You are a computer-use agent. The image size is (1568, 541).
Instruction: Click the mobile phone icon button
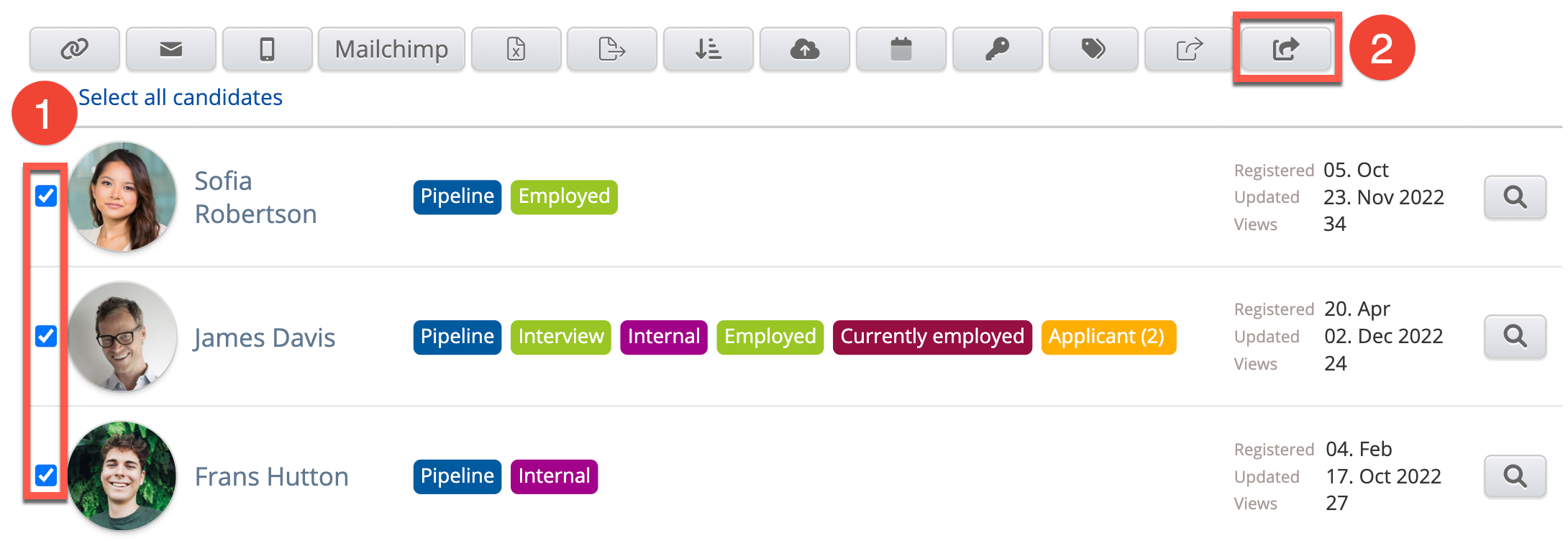(x=267, y=49)
